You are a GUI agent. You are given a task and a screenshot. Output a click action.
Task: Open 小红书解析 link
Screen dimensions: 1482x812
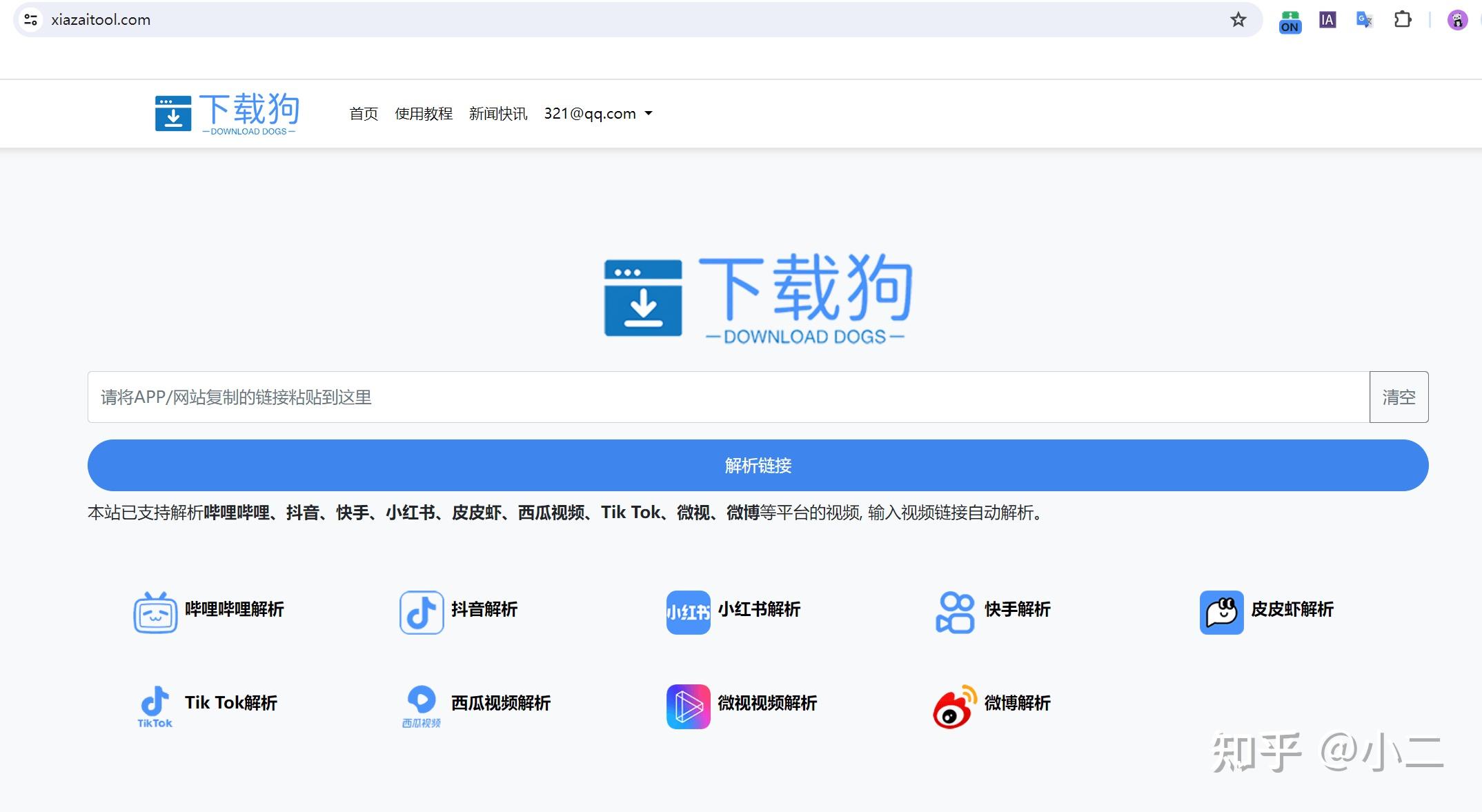(759, 609)
